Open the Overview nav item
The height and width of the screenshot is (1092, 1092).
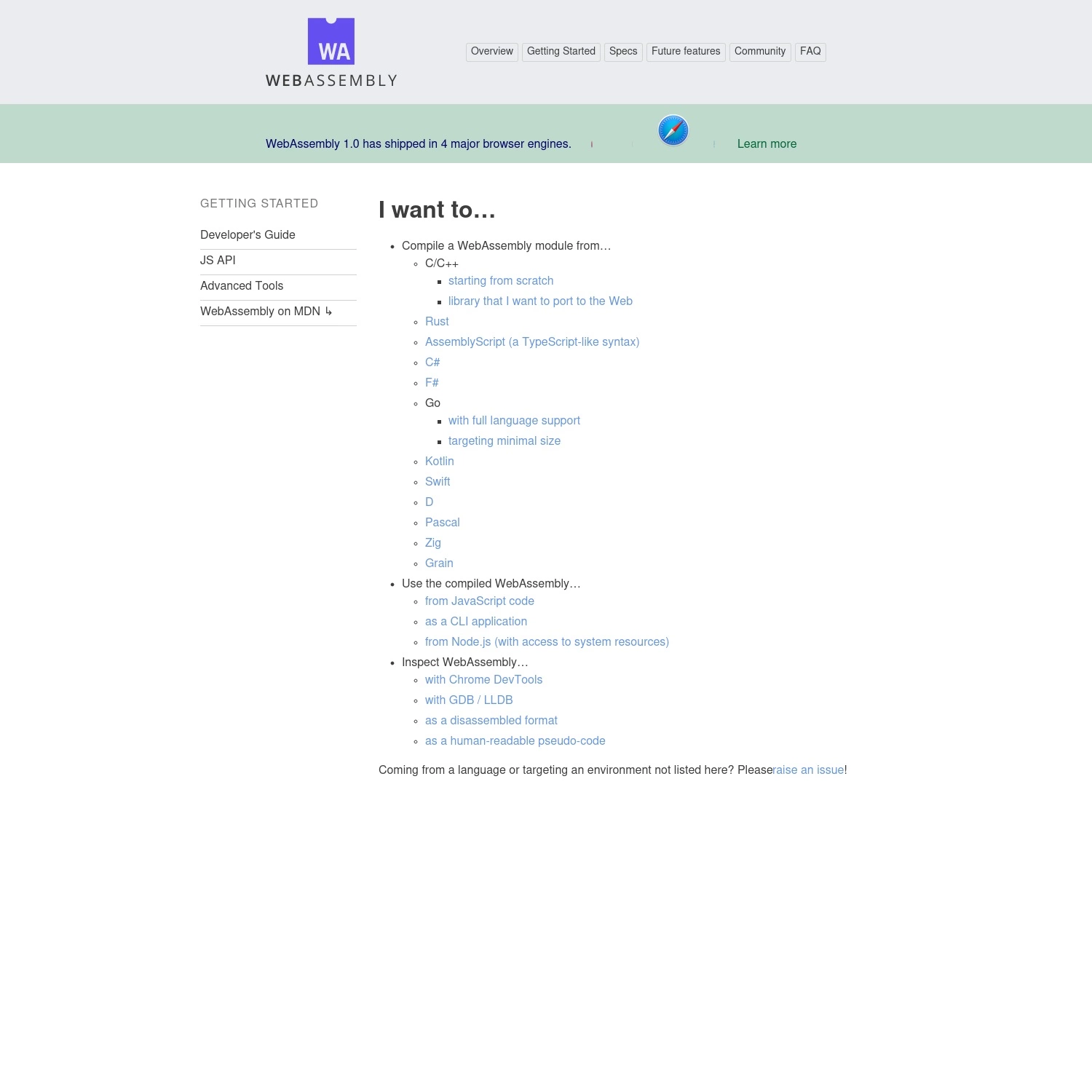click(492, 52)
